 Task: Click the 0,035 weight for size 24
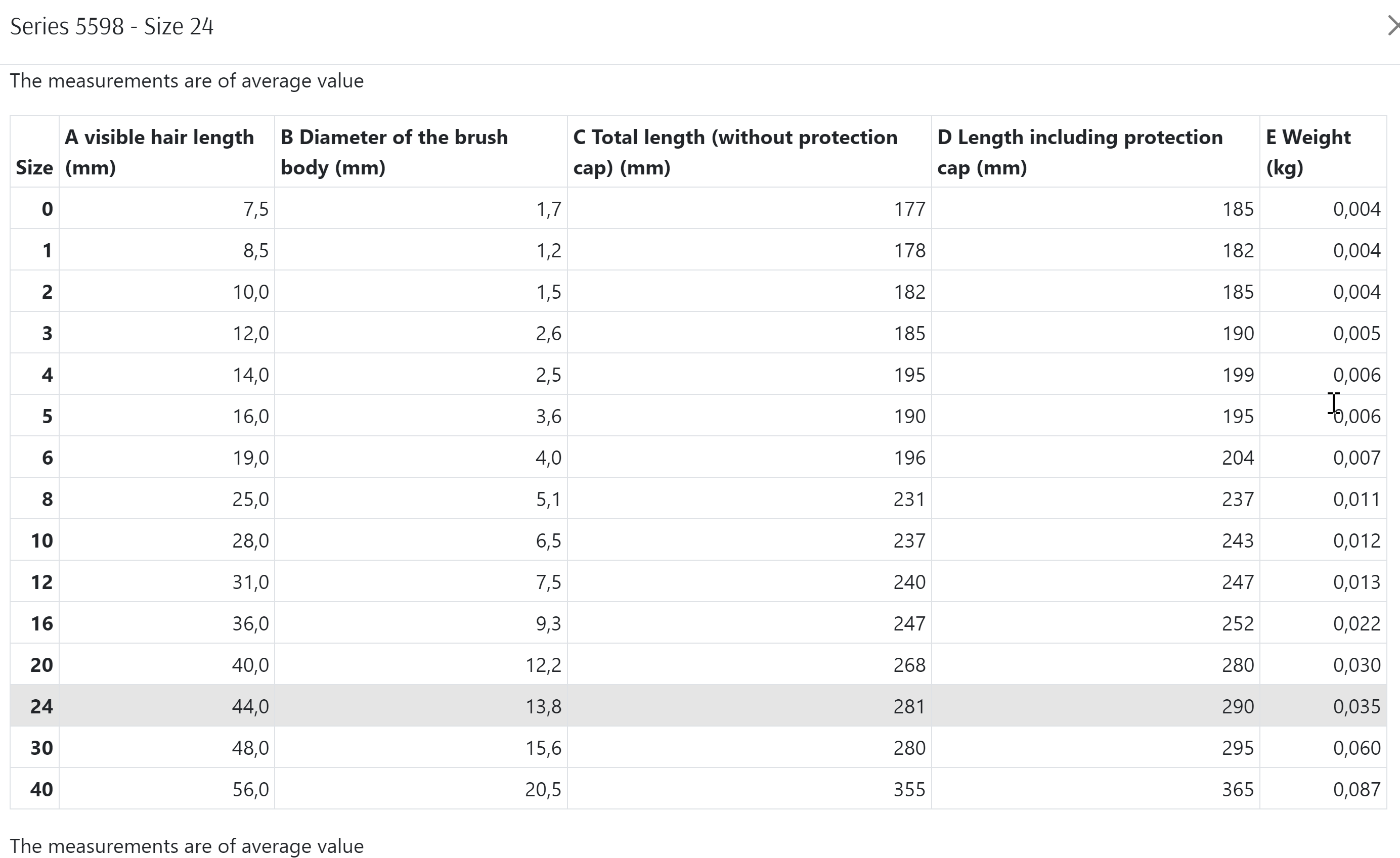click(1357, 706)
